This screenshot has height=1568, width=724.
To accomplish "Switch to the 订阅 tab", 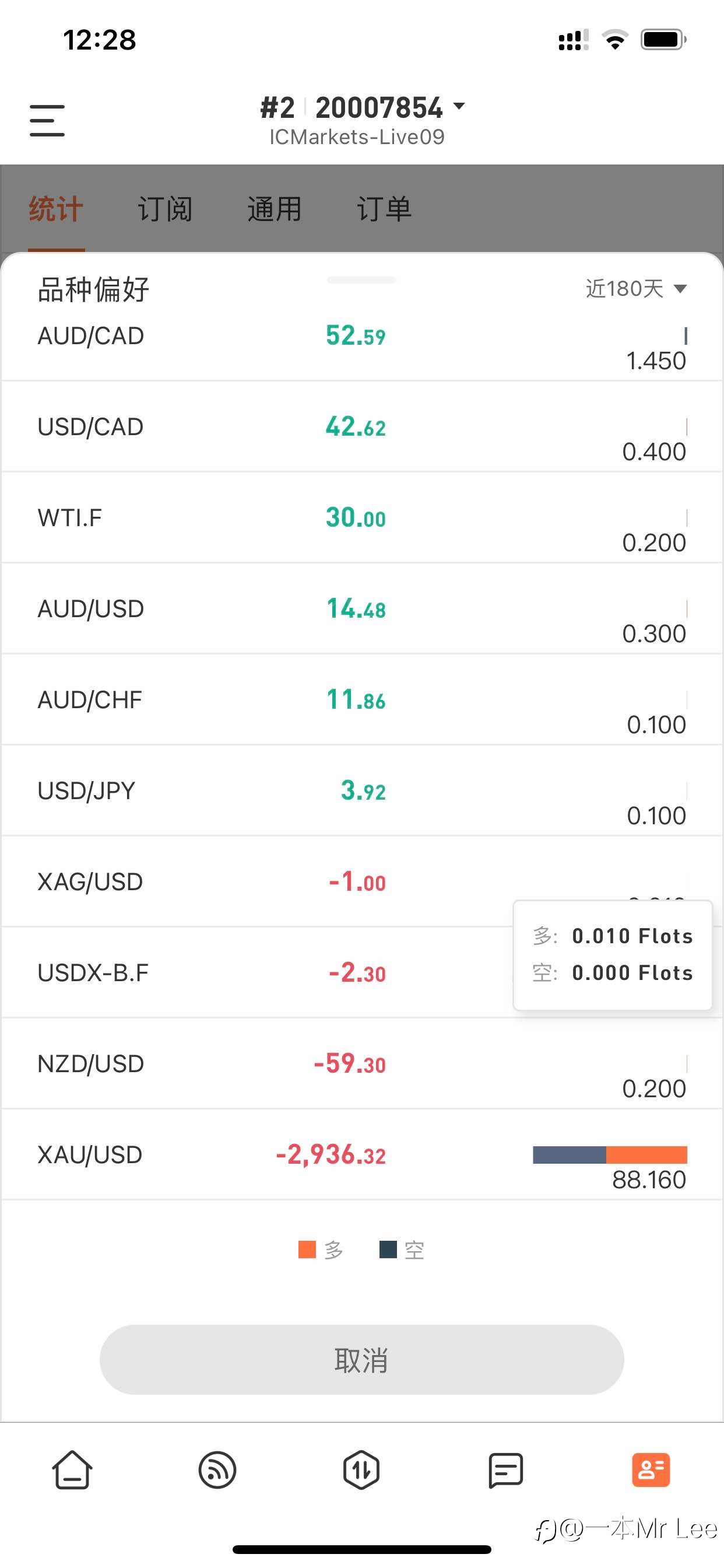I will point(165,209).
